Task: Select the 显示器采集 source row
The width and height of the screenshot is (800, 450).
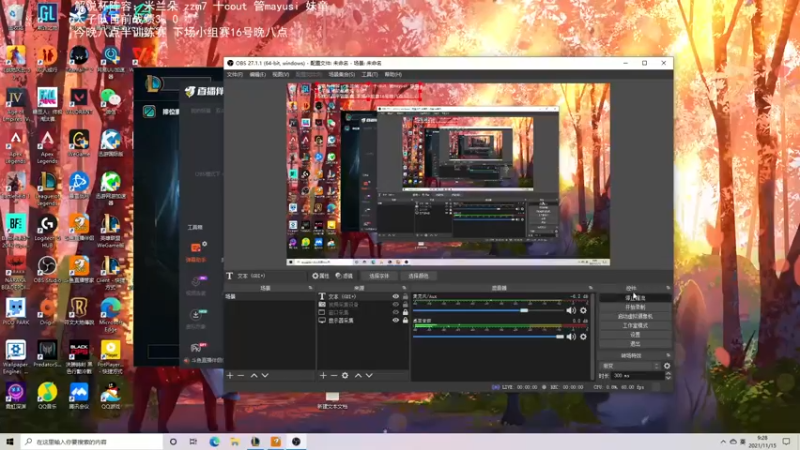Action: click(x=363, y=320)
